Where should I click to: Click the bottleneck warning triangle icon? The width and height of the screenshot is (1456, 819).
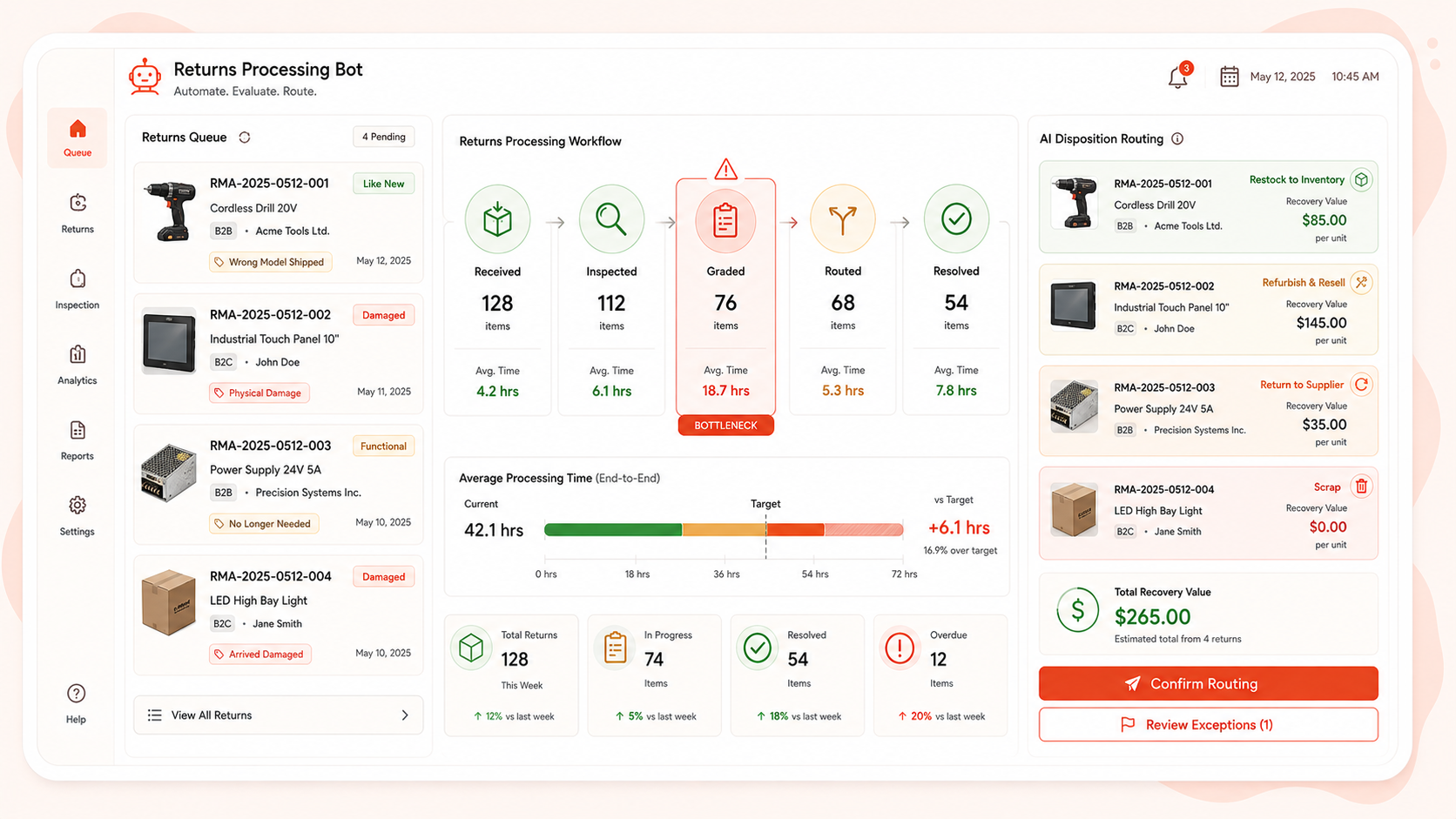pos(725,169)
